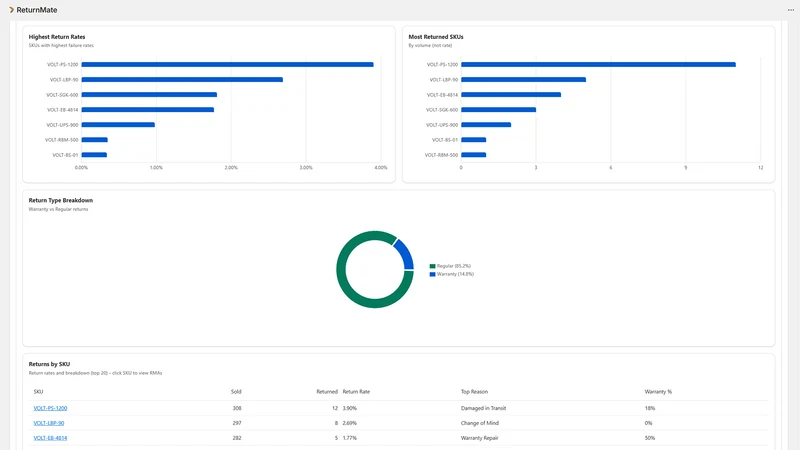The image size is (800, 450).
Task: Click VOLT-PS-1200 bar in Most Returned SKUs
Action: tap(598, 64)
